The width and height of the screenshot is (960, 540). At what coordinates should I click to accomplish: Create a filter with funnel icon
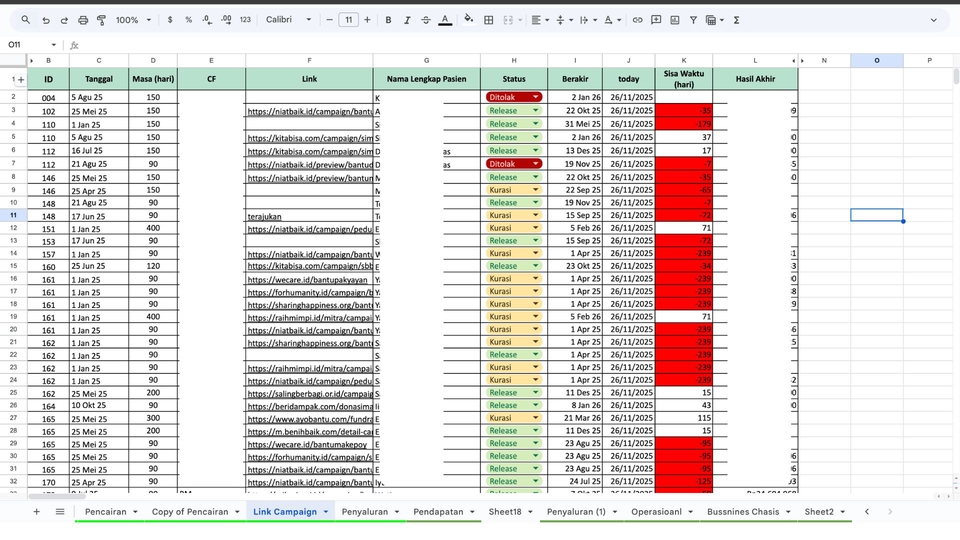click(x=693, y=20)
